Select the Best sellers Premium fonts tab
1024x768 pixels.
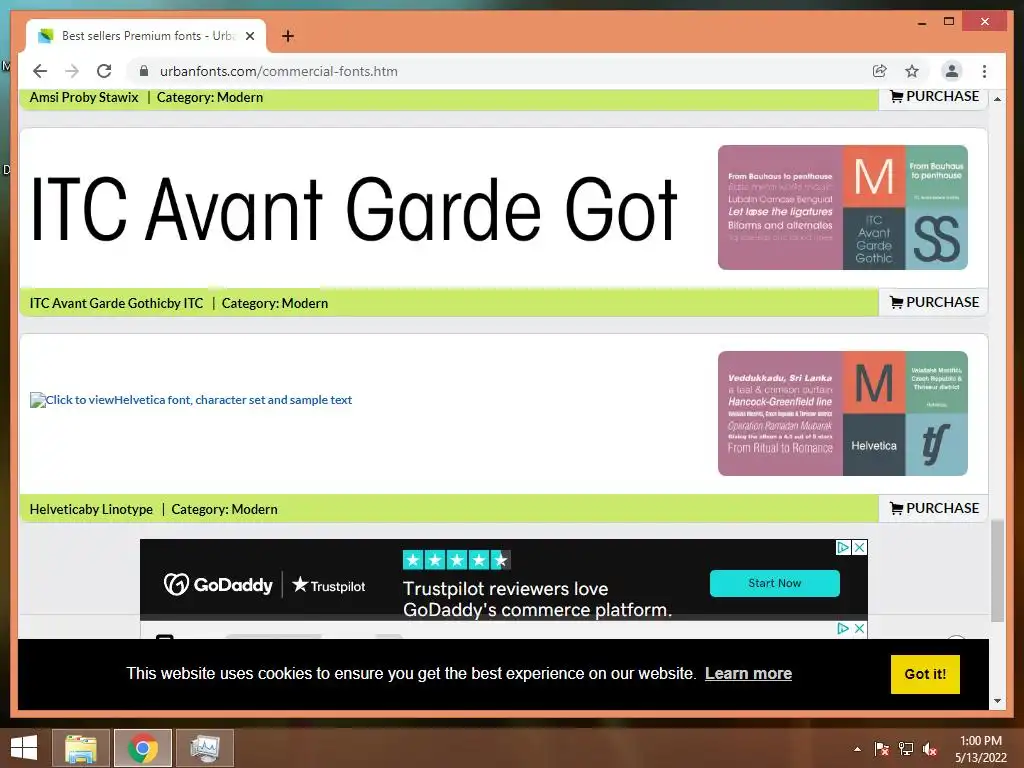coord(146,36)
